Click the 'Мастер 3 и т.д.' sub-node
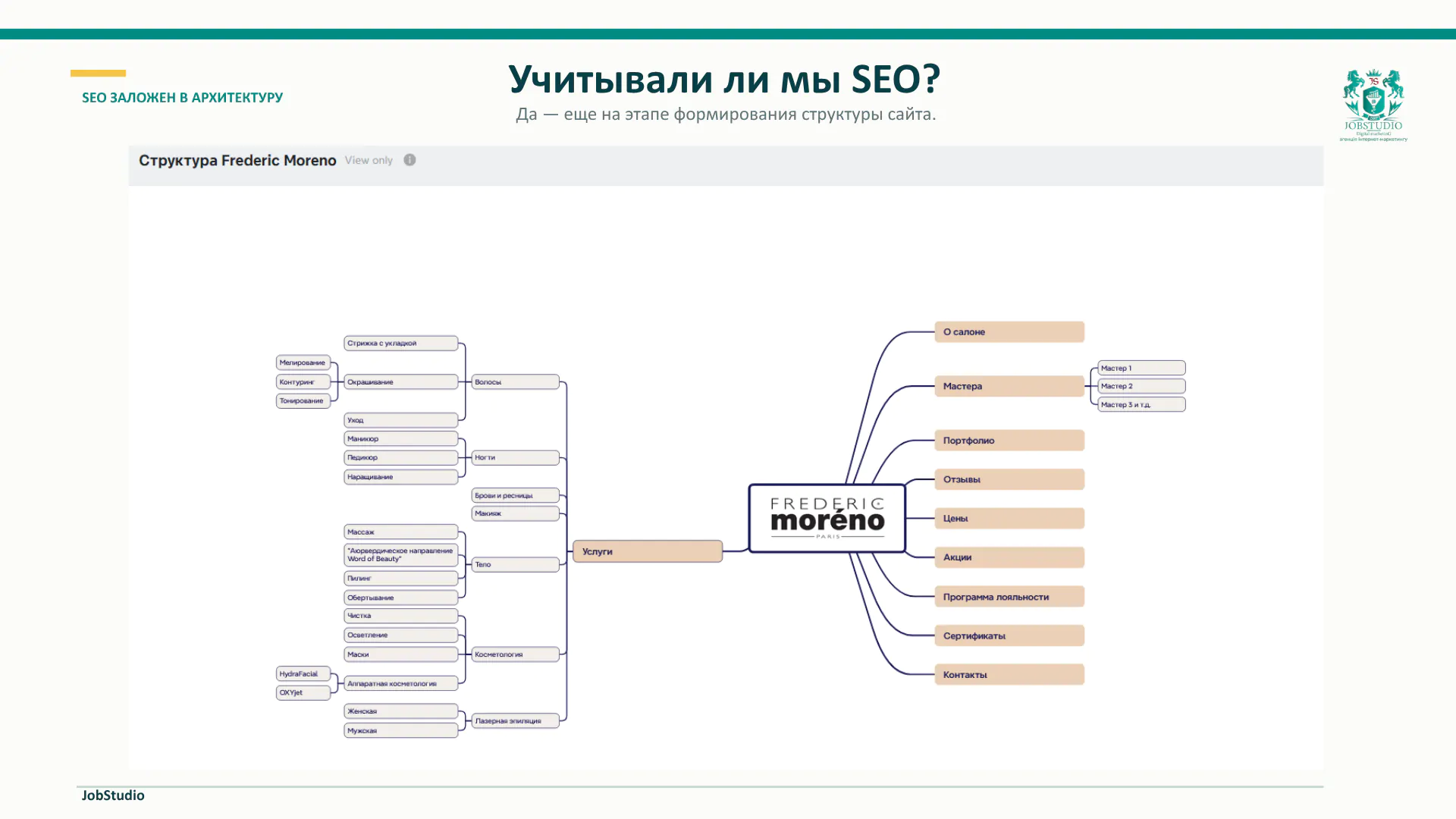Image resolution: width=1456 pixels, height=819 pixels. coord(1141,405)
